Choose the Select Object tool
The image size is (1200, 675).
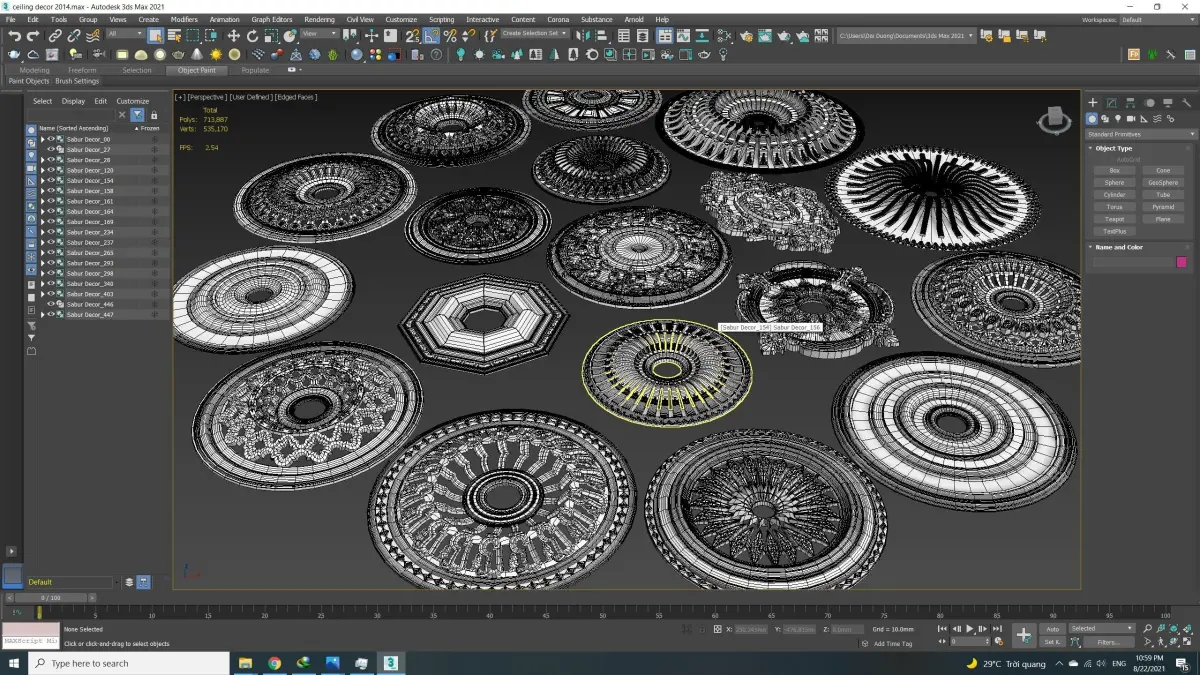(x=155, y=35)
